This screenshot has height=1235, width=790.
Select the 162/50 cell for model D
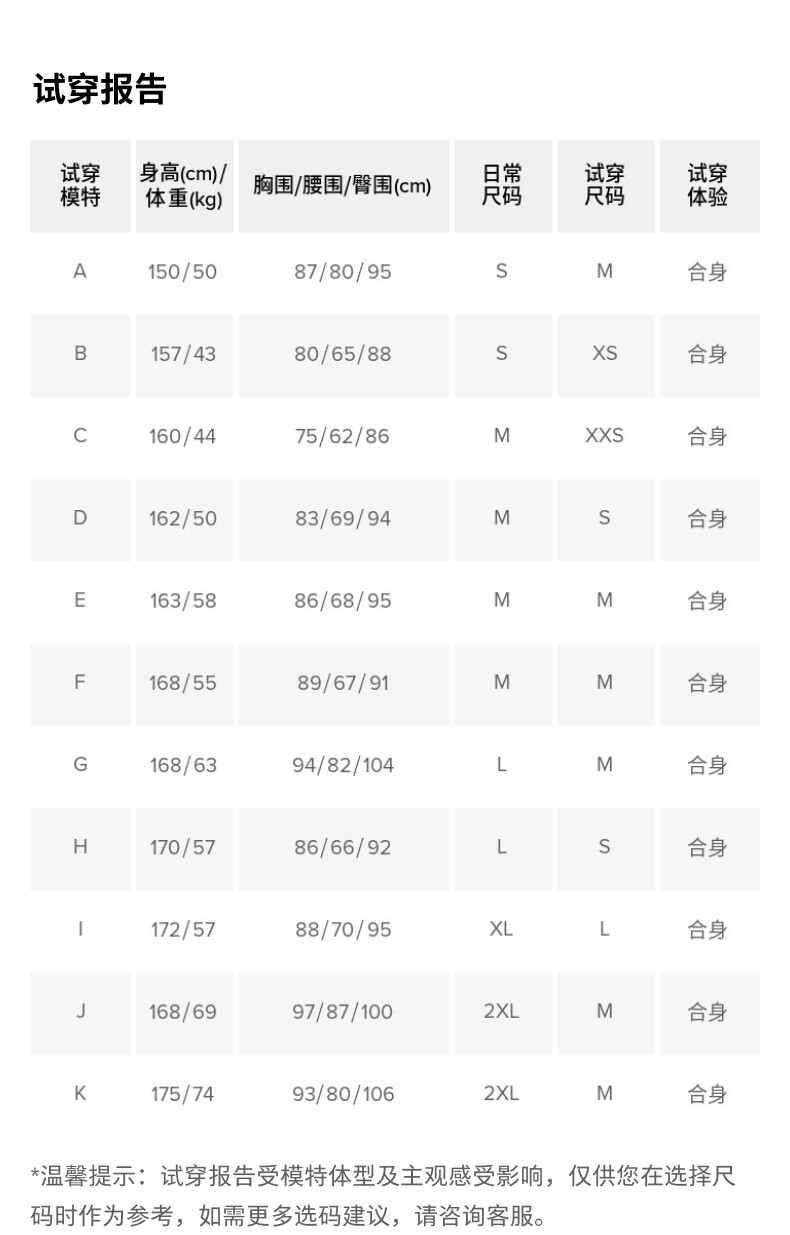pos(184,518)
